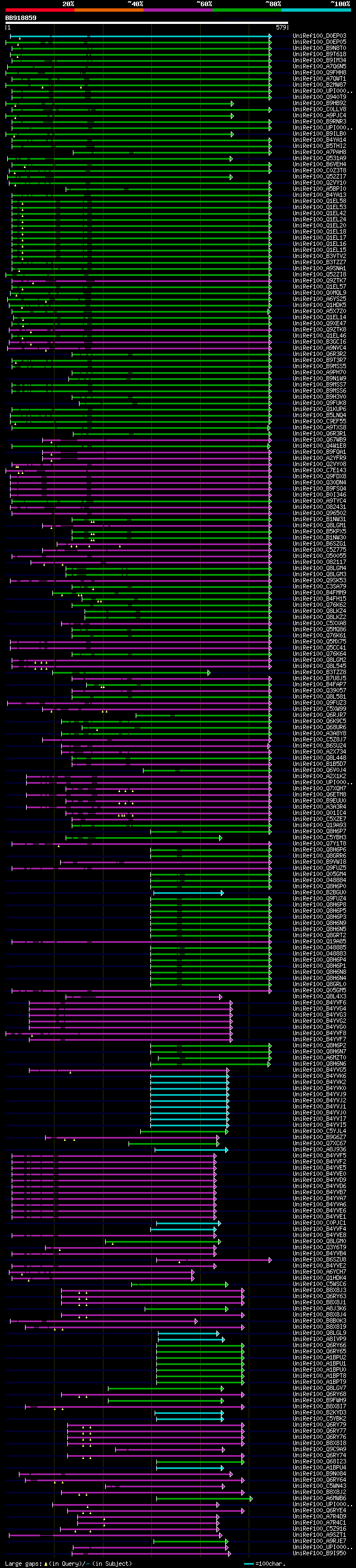Select hit label UniRef100_Q8GRR6
356x1568 pixels.
[319, 856]
